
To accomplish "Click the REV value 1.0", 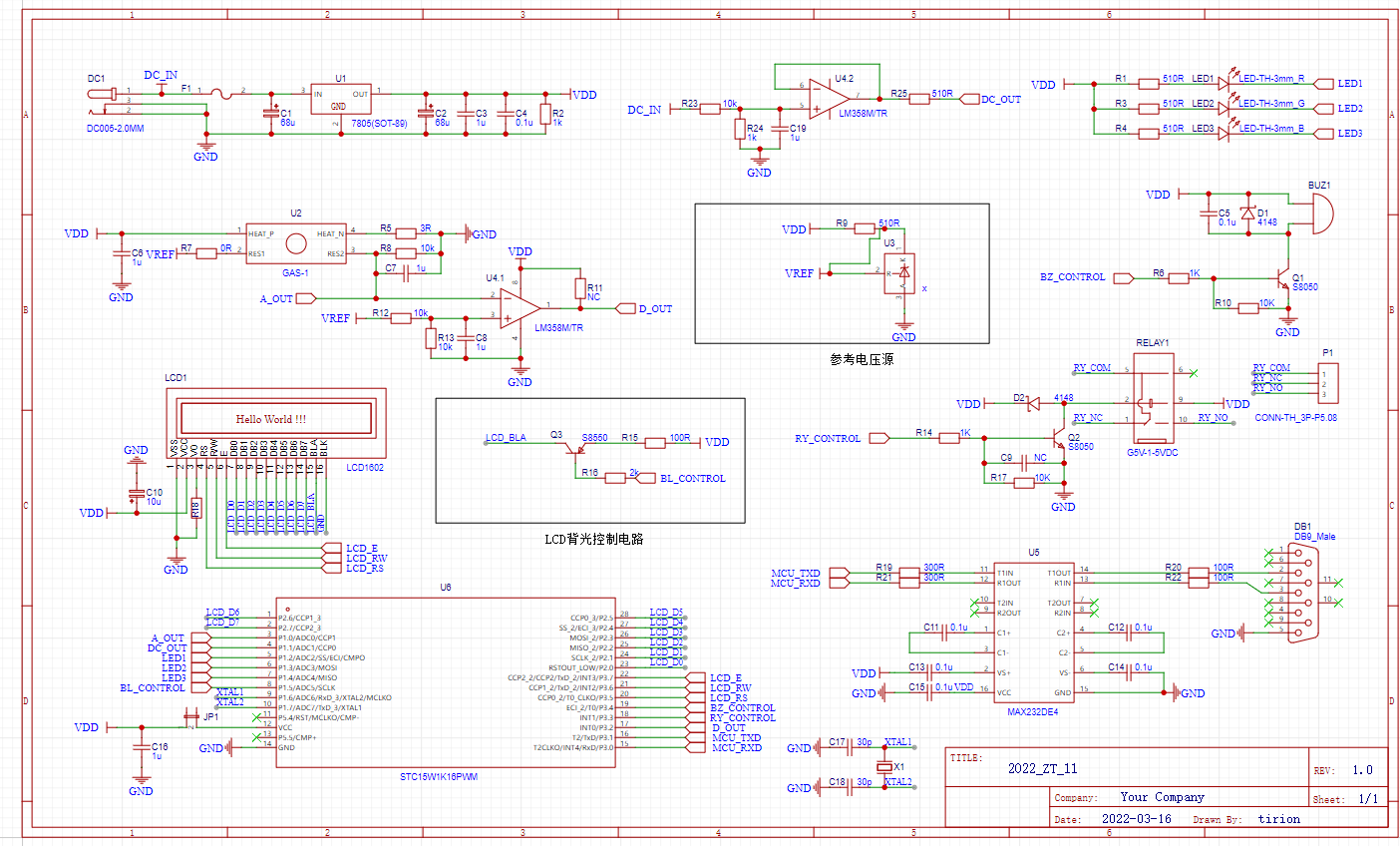I will tap(1362, 770).
